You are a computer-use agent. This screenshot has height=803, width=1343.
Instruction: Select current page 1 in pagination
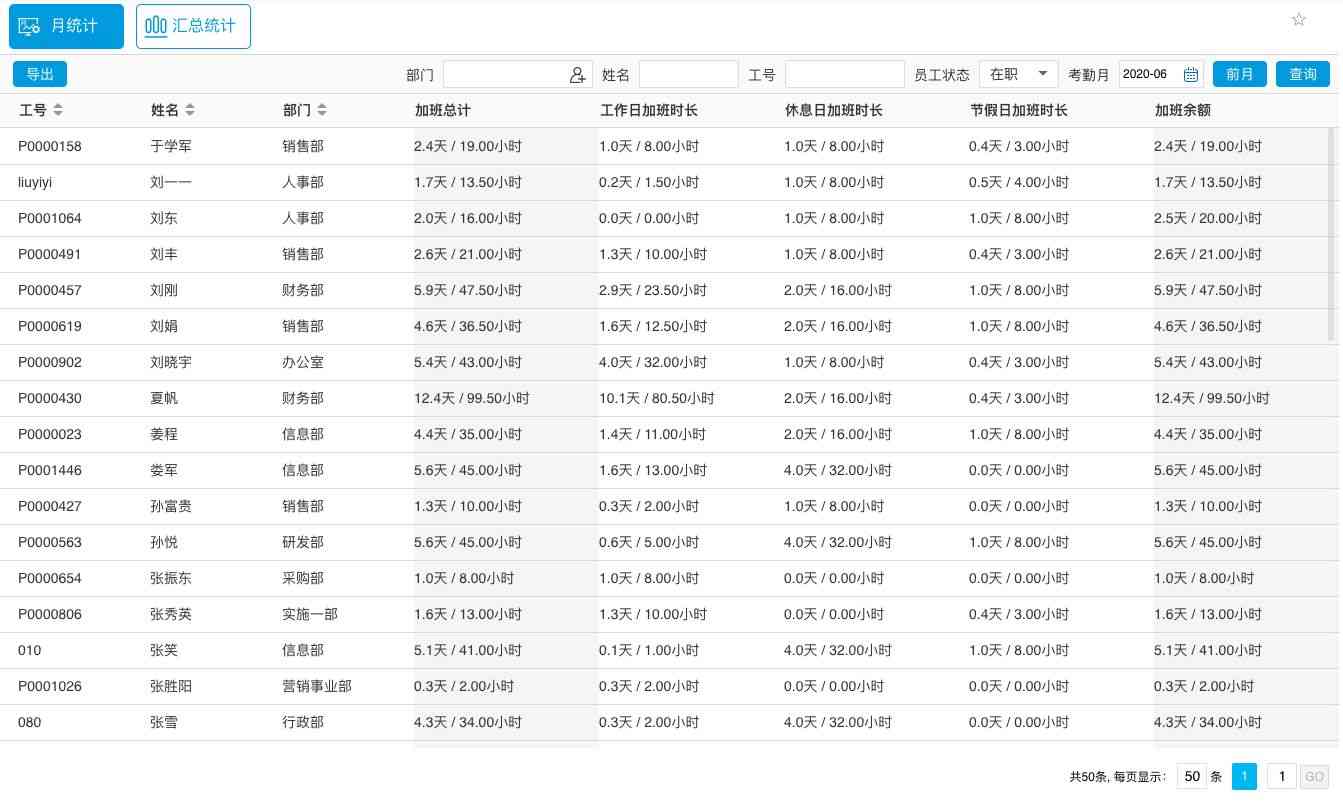(x=1244, y=776)
